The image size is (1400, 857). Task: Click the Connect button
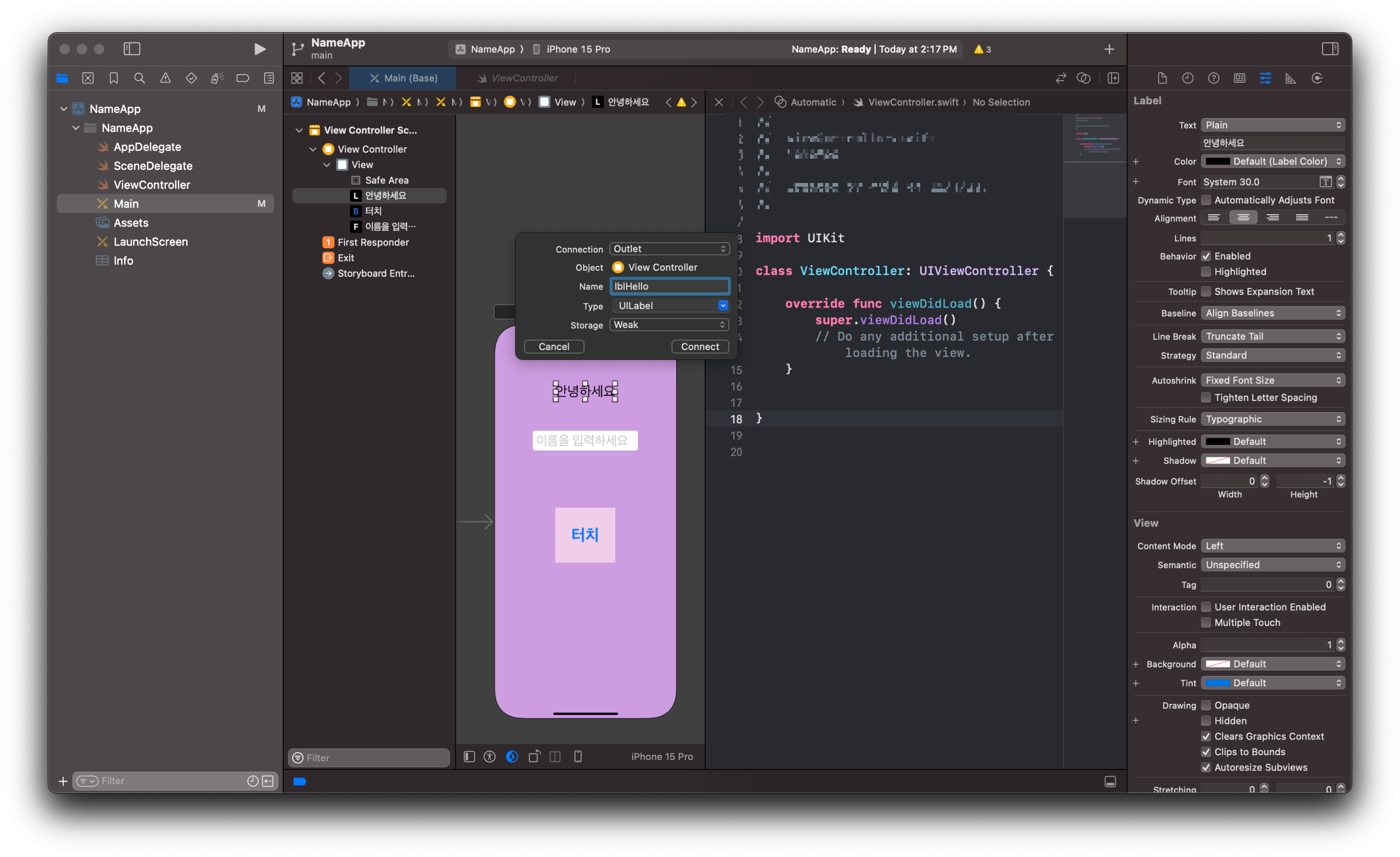[x=700, y=347]
